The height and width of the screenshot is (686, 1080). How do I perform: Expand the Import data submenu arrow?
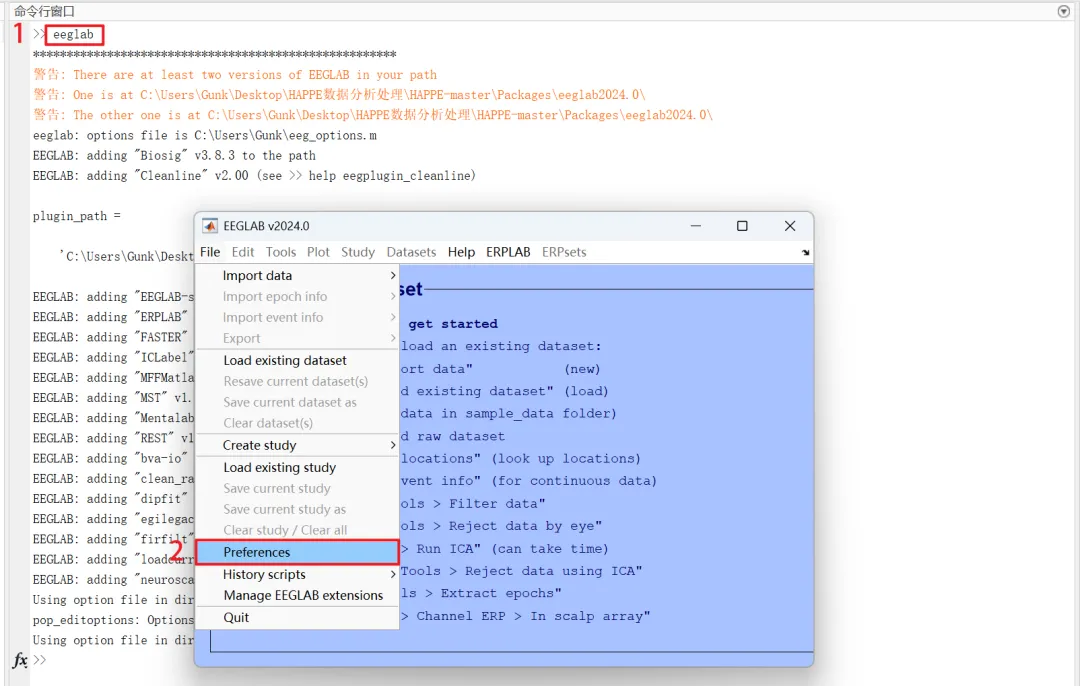pyautogui.click(x=393, y=276)
